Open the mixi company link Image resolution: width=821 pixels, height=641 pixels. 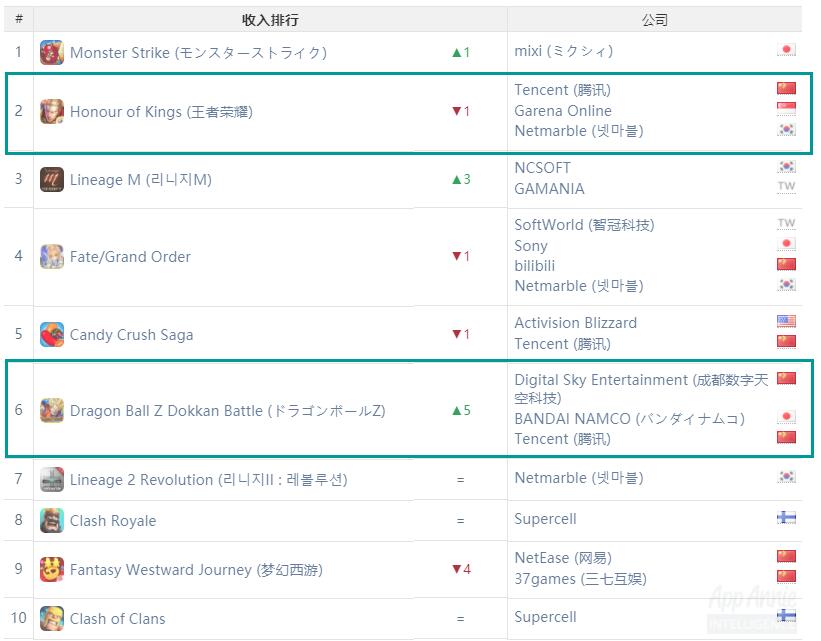[x=563, y=51]
